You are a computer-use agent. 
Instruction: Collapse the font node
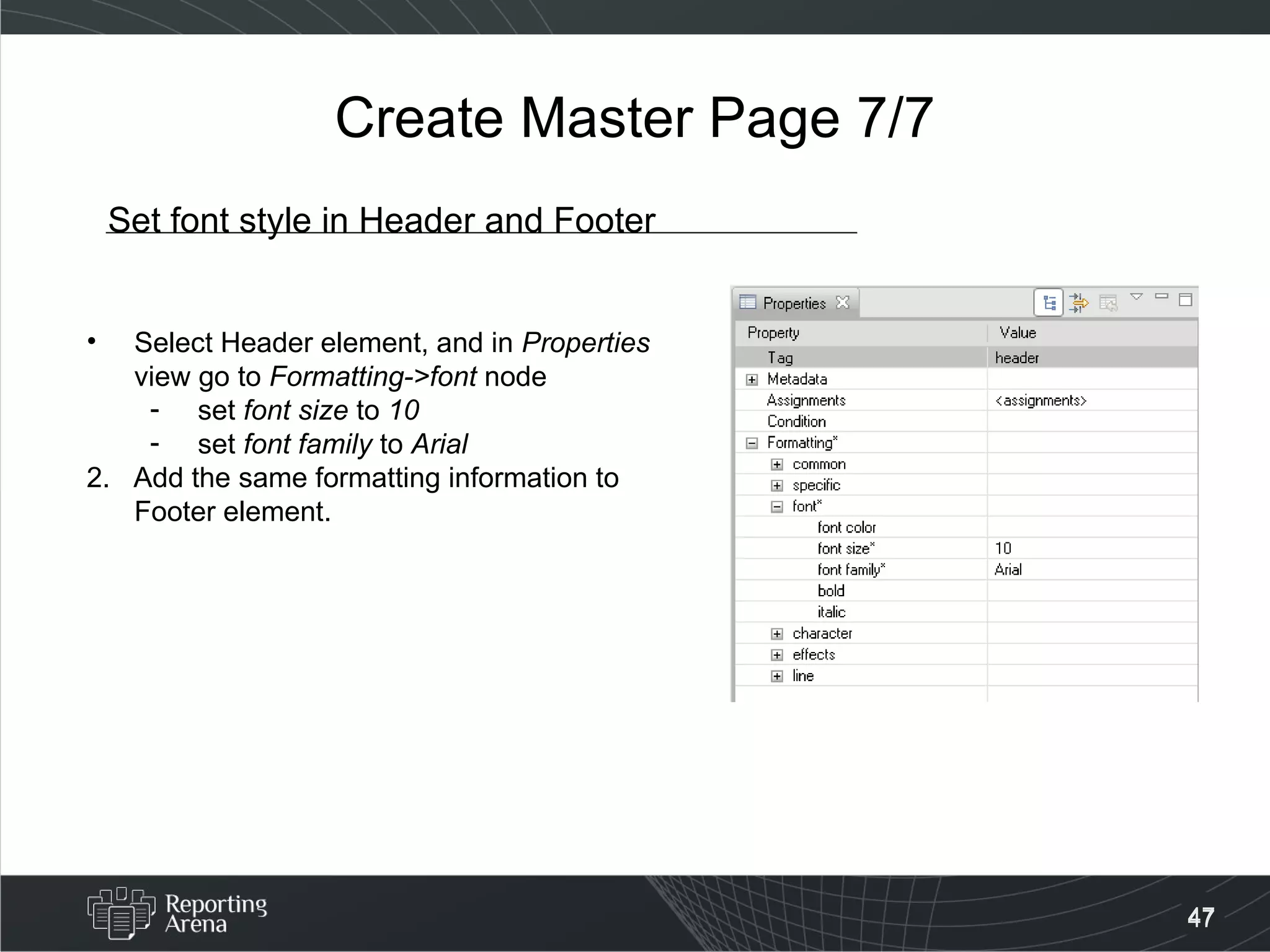(777, 506)
